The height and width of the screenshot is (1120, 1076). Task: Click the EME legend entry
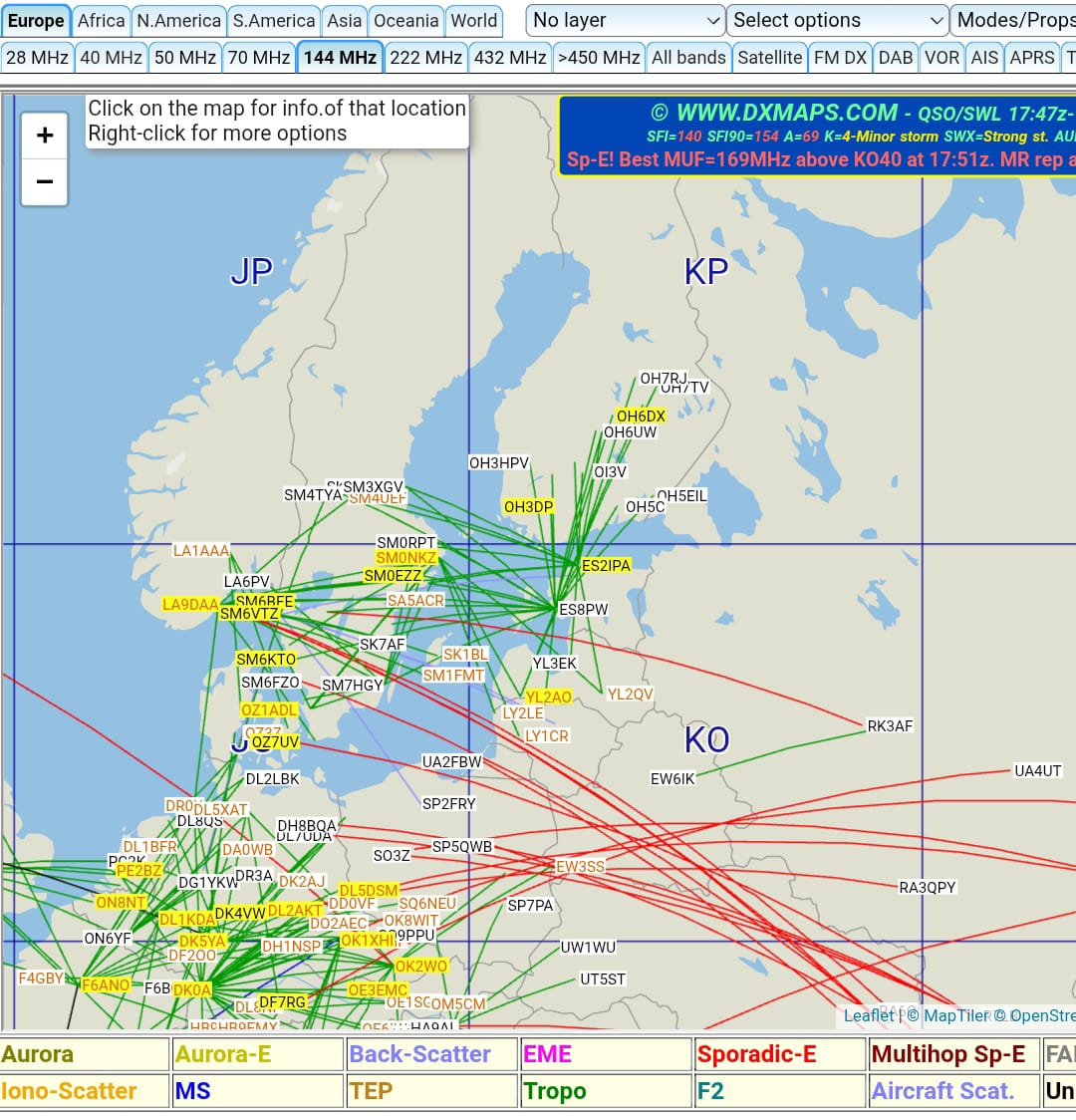(x=606, y=1054)
